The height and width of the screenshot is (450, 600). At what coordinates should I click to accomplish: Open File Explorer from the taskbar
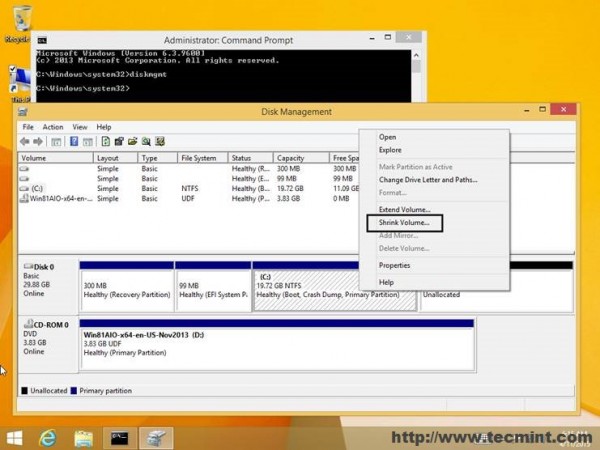(x=84, y=437)
